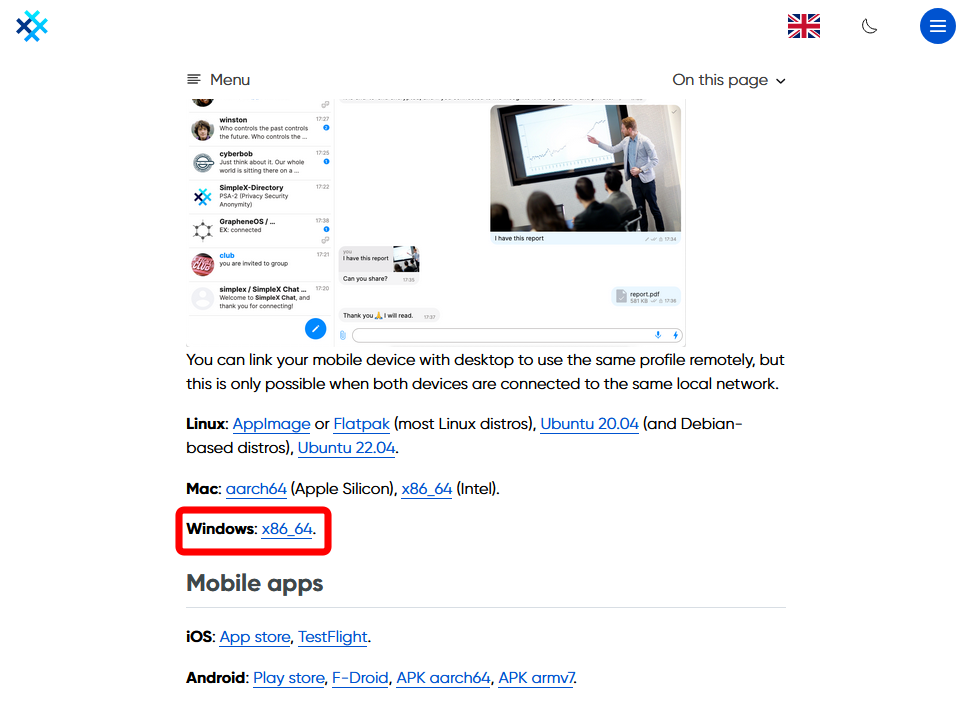Viewport: 972px width, 709px height.
Task: Click the microphone icon in message bar
Action: 658,335
